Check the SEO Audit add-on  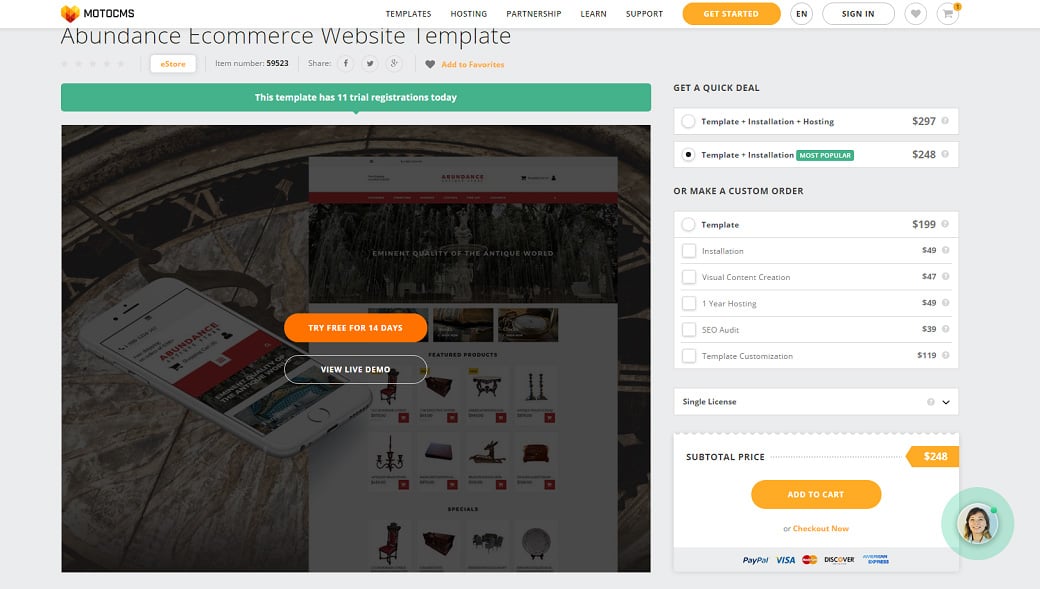689,330
